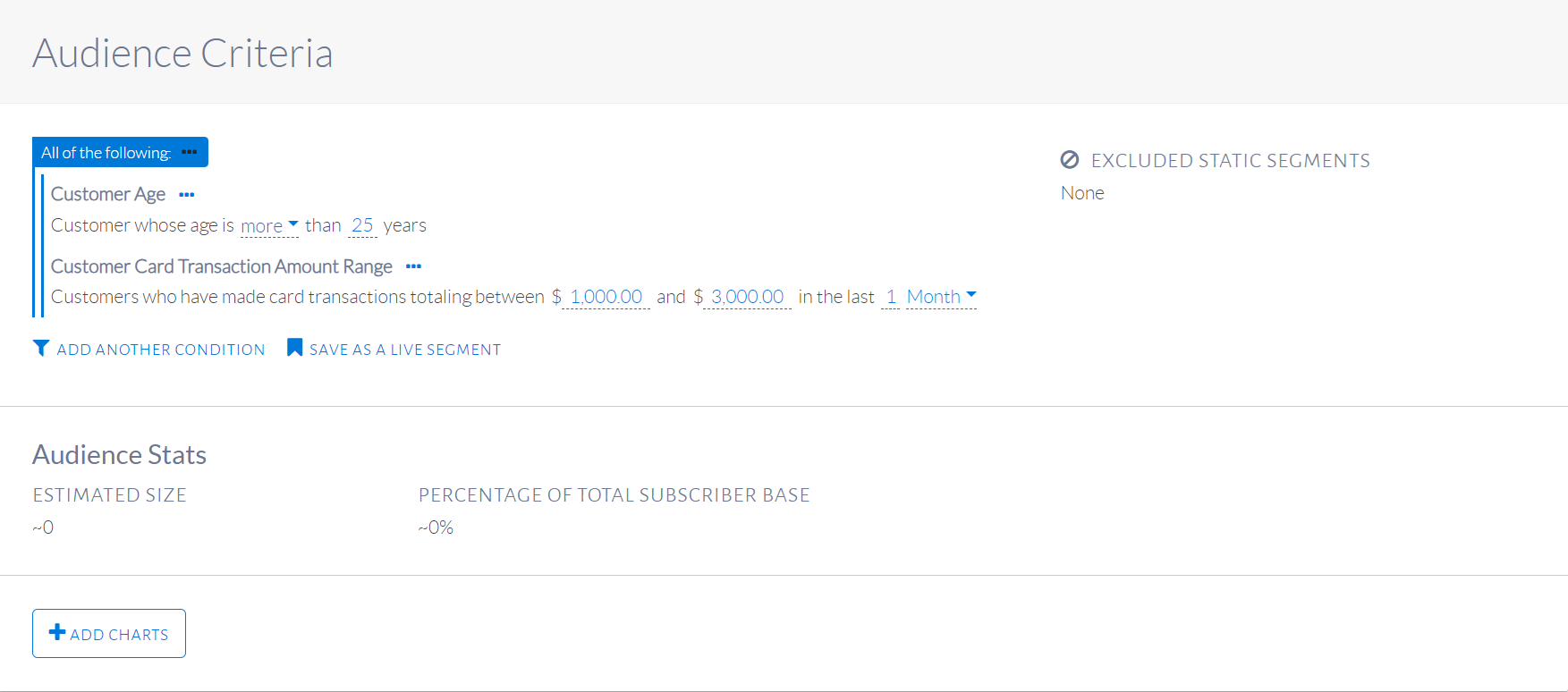Click the Excluded Static Segments heading
Image resolution: width=1568 pixels, height=692 pixels.
point(1230,161)
